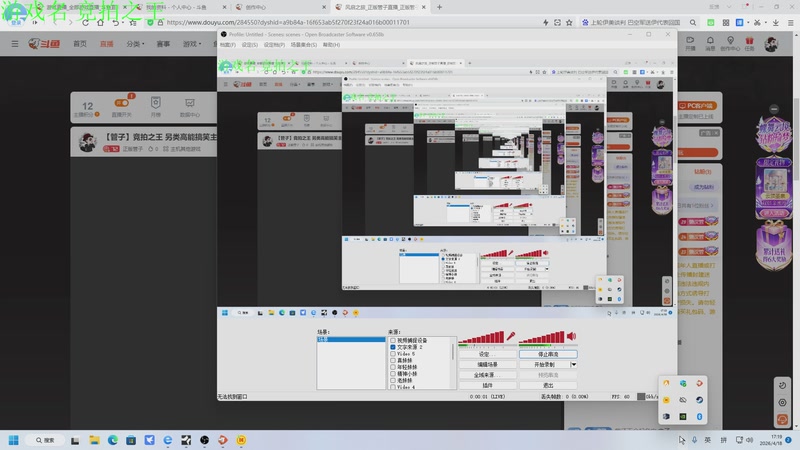800x450 pixels.
Task: Click the 停止串流 button in OBS
Action: (548, 354)
